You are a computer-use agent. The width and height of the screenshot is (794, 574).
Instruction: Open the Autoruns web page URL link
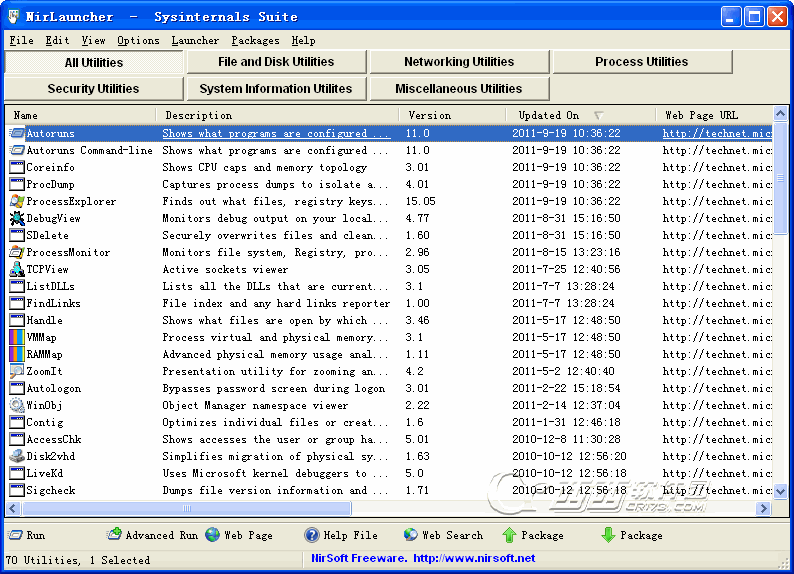point(716,133)
